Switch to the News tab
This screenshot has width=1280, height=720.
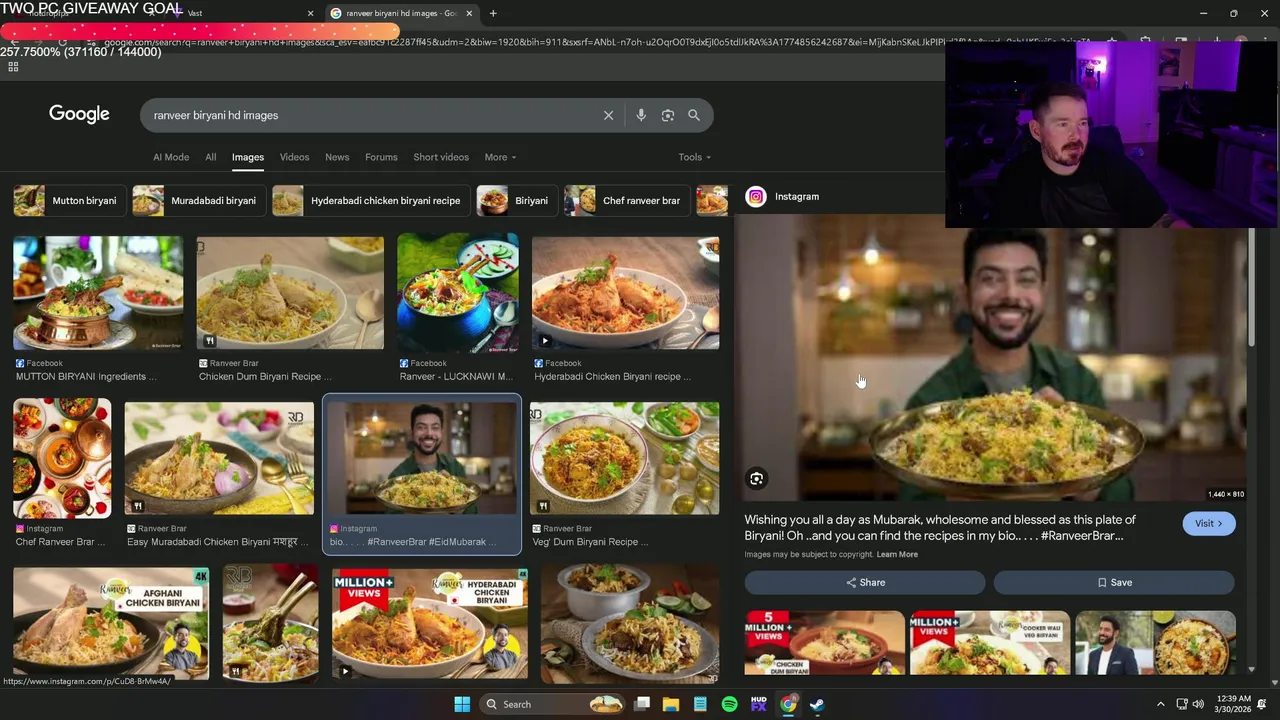pos(337,157)
